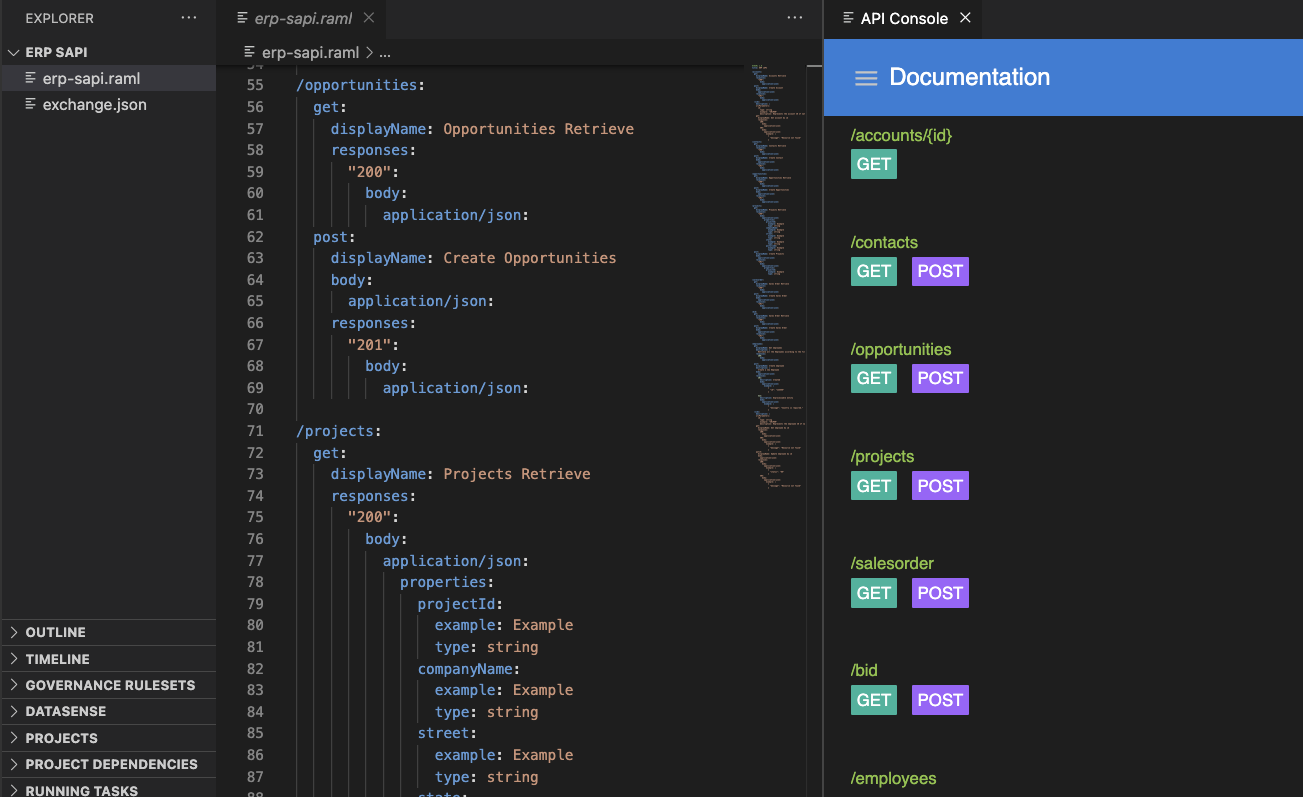Open the Documentation hamburger menu

(866, 77)
